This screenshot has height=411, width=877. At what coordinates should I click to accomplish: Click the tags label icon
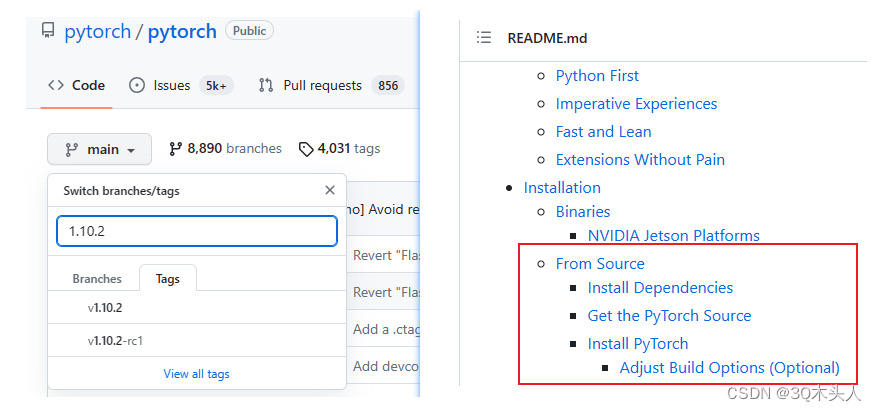coord(306,149)
